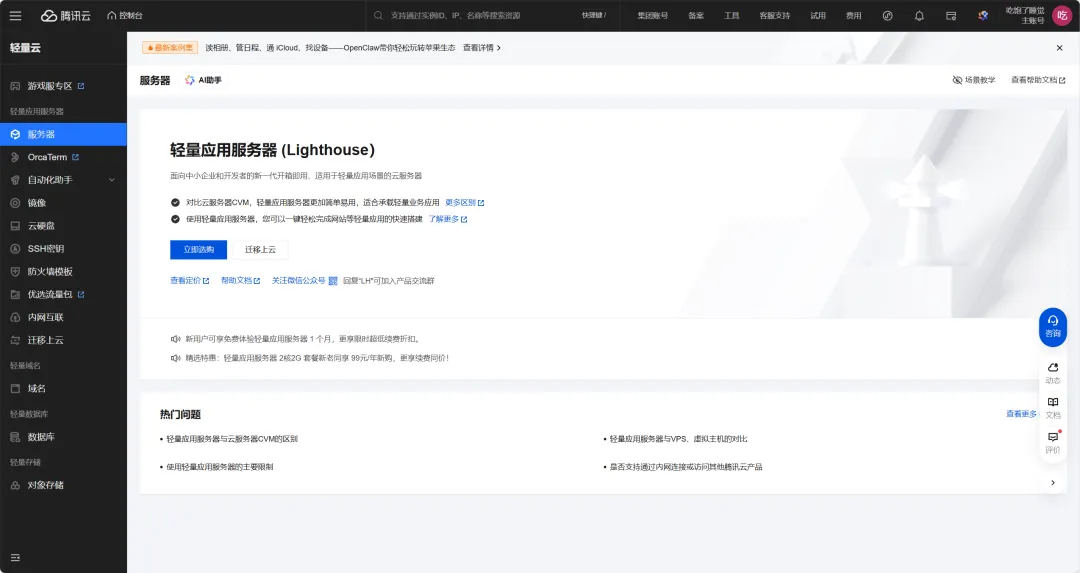Click the 迁移上云 sidebar icon

pos(15,340)
